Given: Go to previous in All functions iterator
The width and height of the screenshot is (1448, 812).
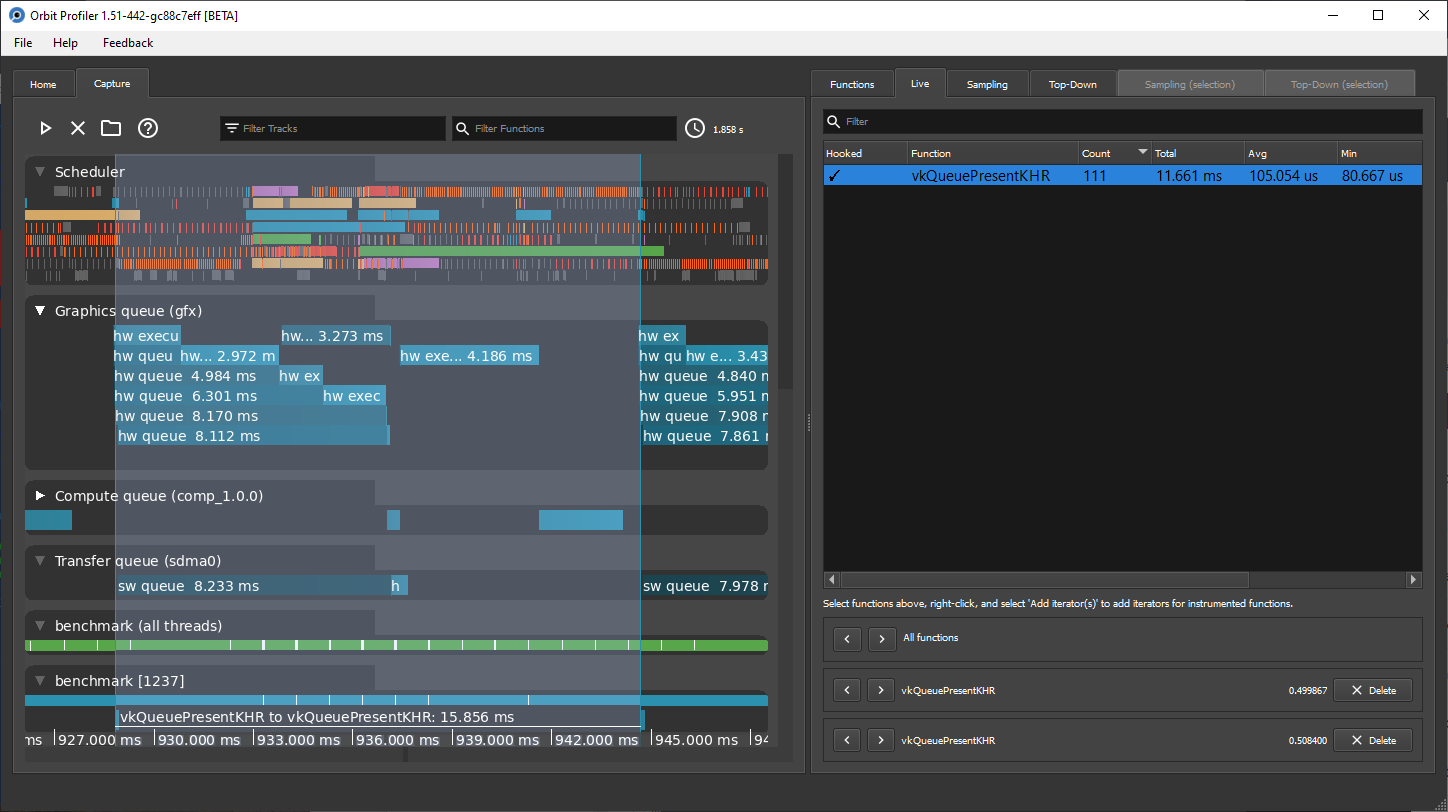Looking at the screenshot, I should coord(847,638).
